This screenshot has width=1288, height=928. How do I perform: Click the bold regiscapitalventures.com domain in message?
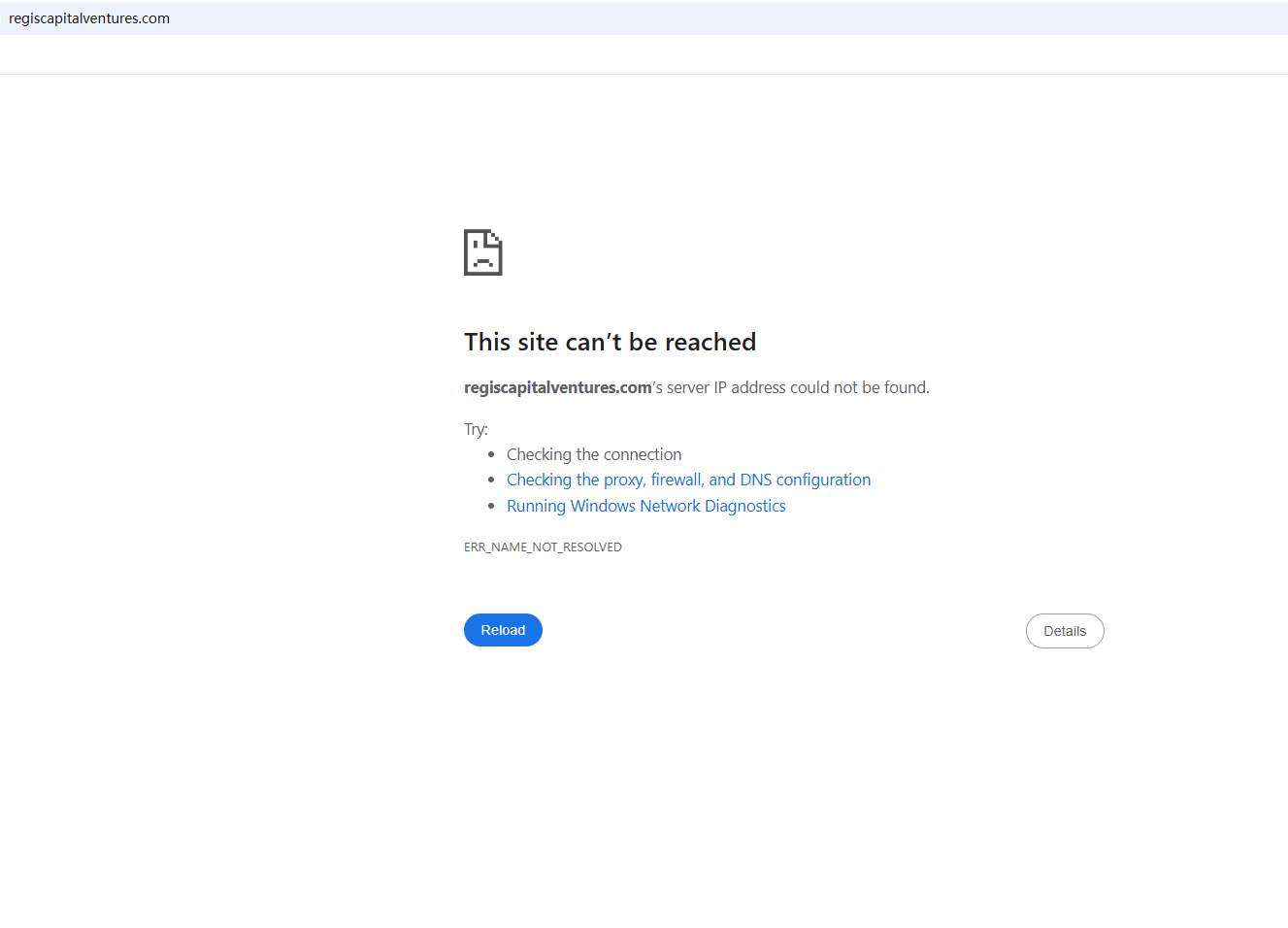557,387
